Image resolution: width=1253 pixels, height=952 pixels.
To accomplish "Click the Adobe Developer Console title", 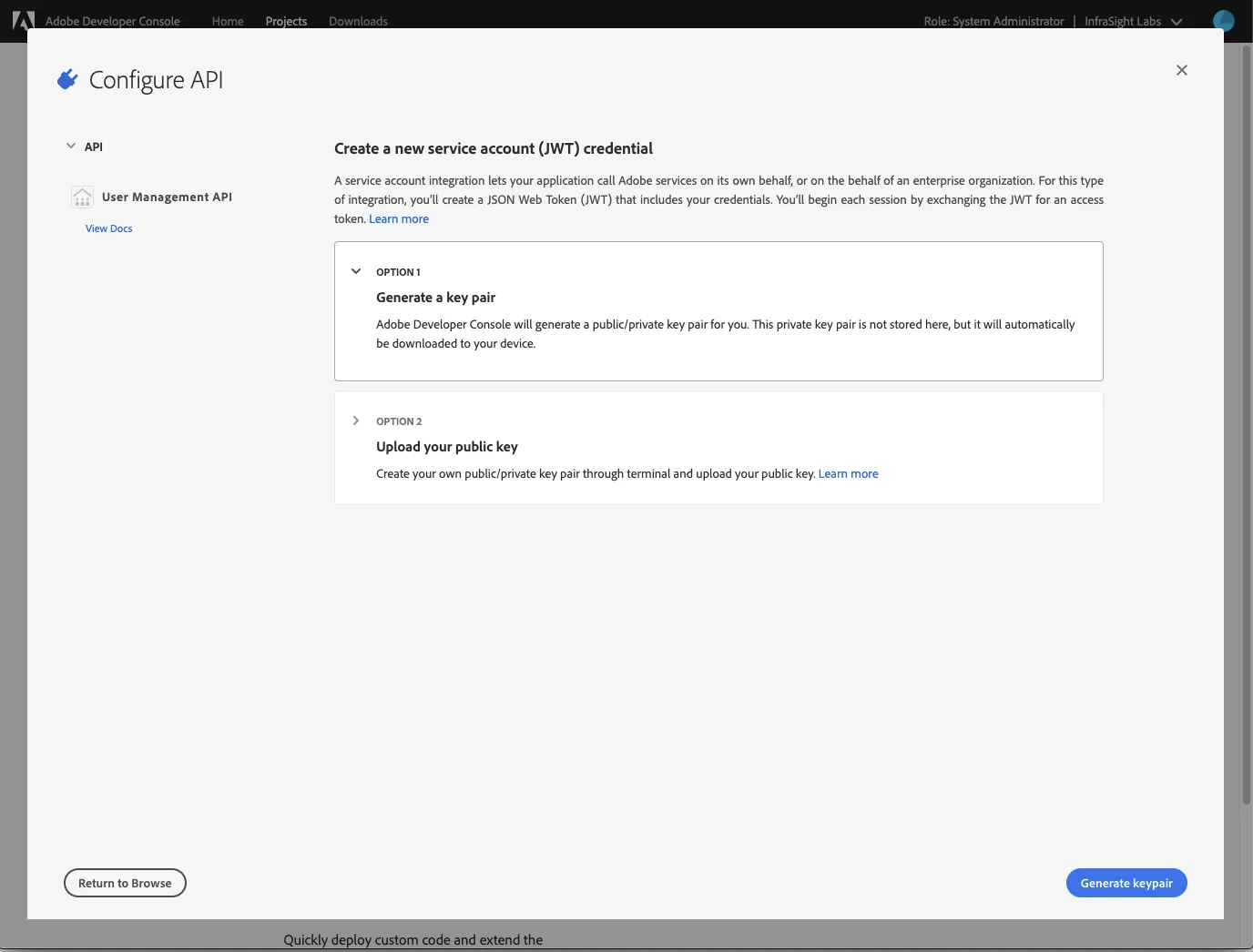I will 113,21.
